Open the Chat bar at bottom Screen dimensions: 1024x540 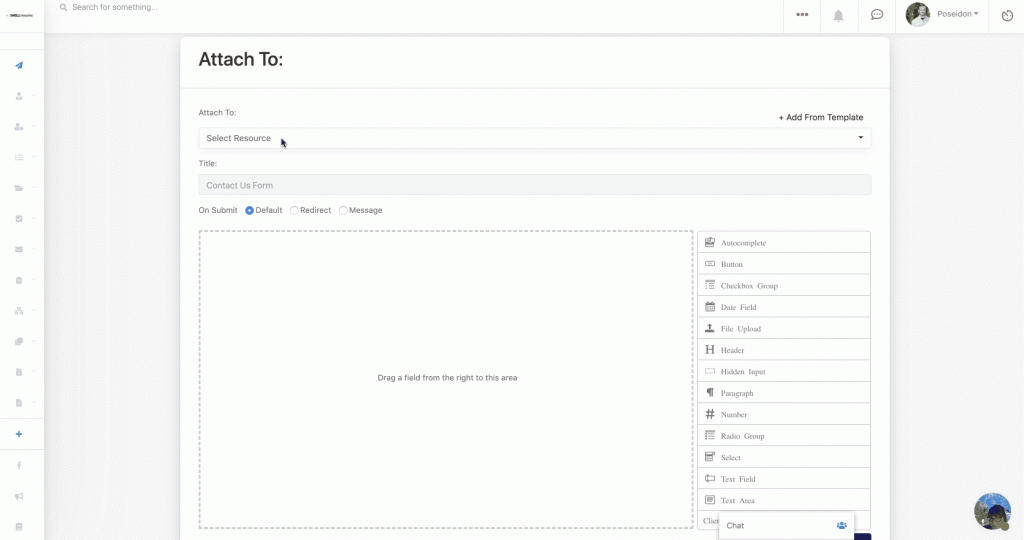click(786, 526)
